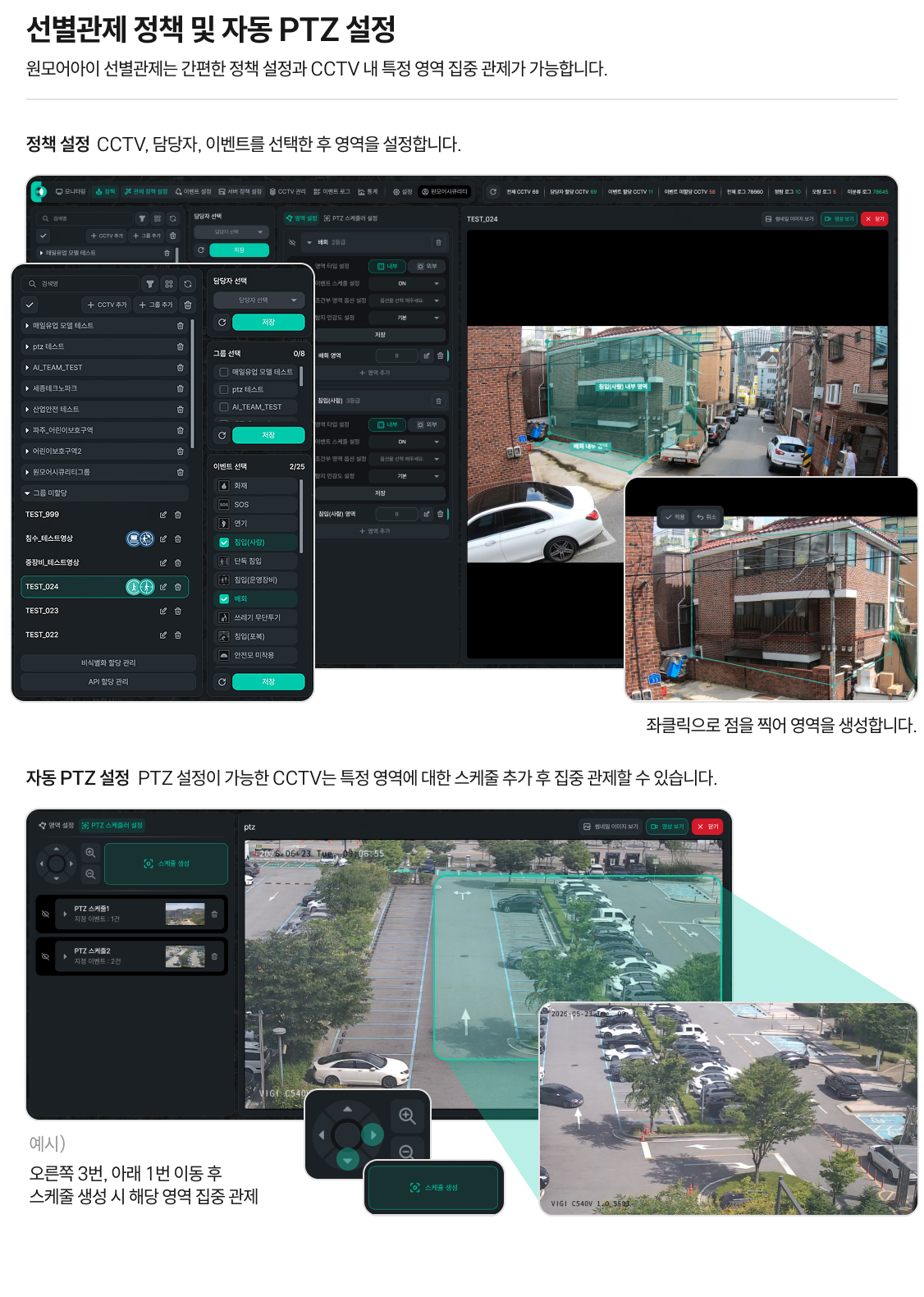Delete PTZ 스케줄1
The height and width of the screenshot is (1297, 924).
[214, 914]
